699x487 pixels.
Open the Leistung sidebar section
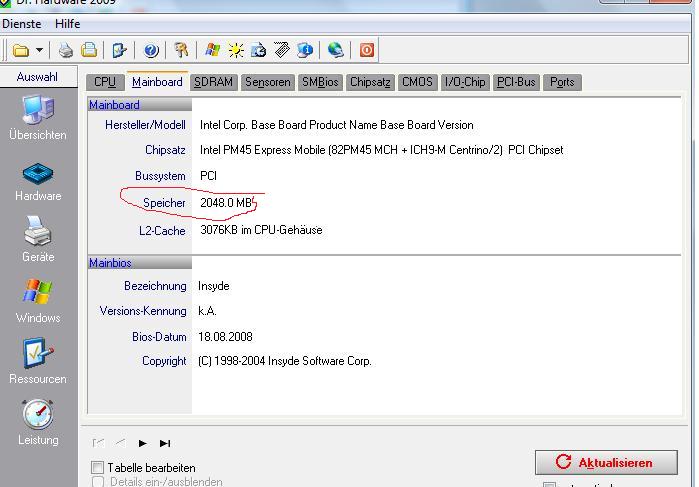click(38, 422)
